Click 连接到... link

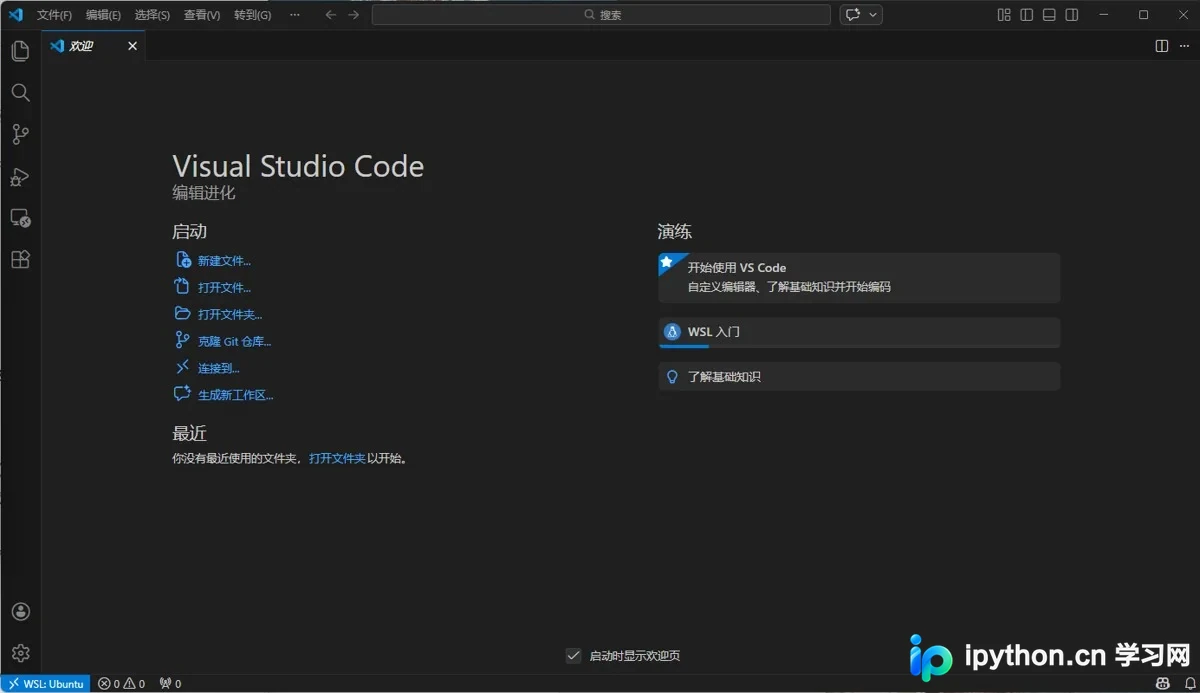tap(219, 369)
